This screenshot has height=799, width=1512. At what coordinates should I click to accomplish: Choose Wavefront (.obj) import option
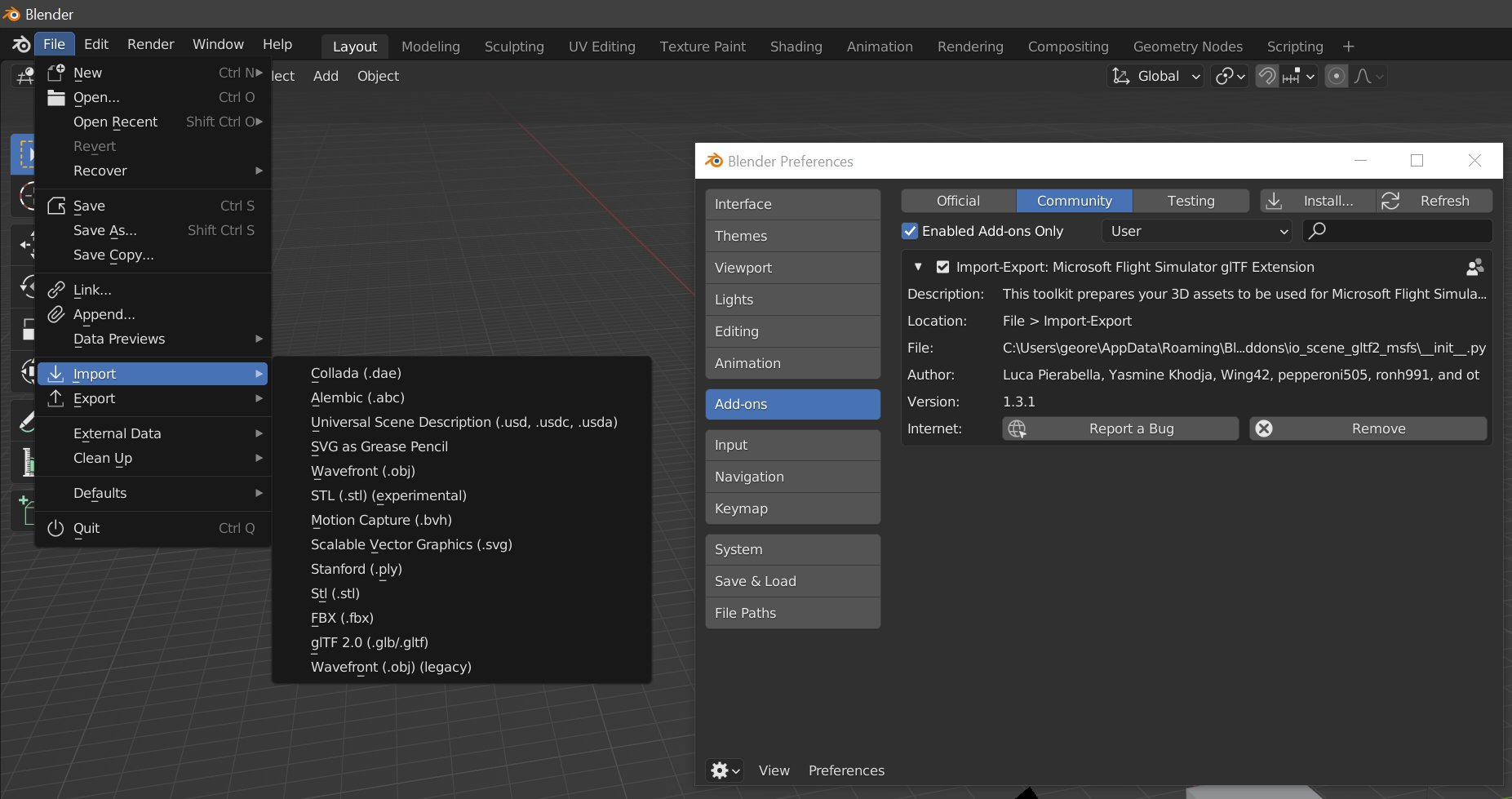462,471
